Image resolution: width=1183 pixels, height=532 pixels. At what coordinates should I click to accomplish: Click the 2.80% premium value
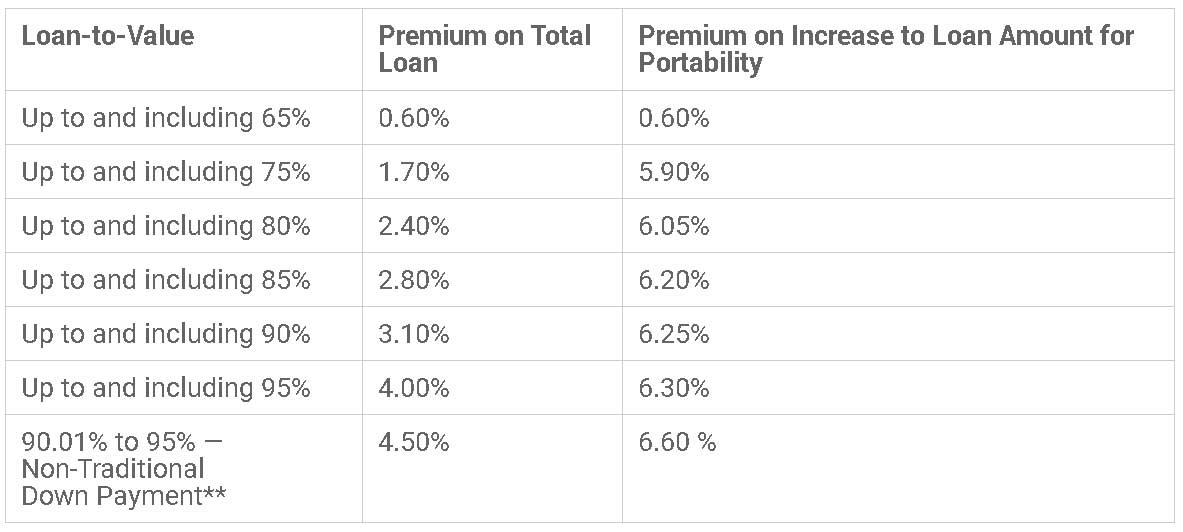pyautogui.click(x=414, y=280)
